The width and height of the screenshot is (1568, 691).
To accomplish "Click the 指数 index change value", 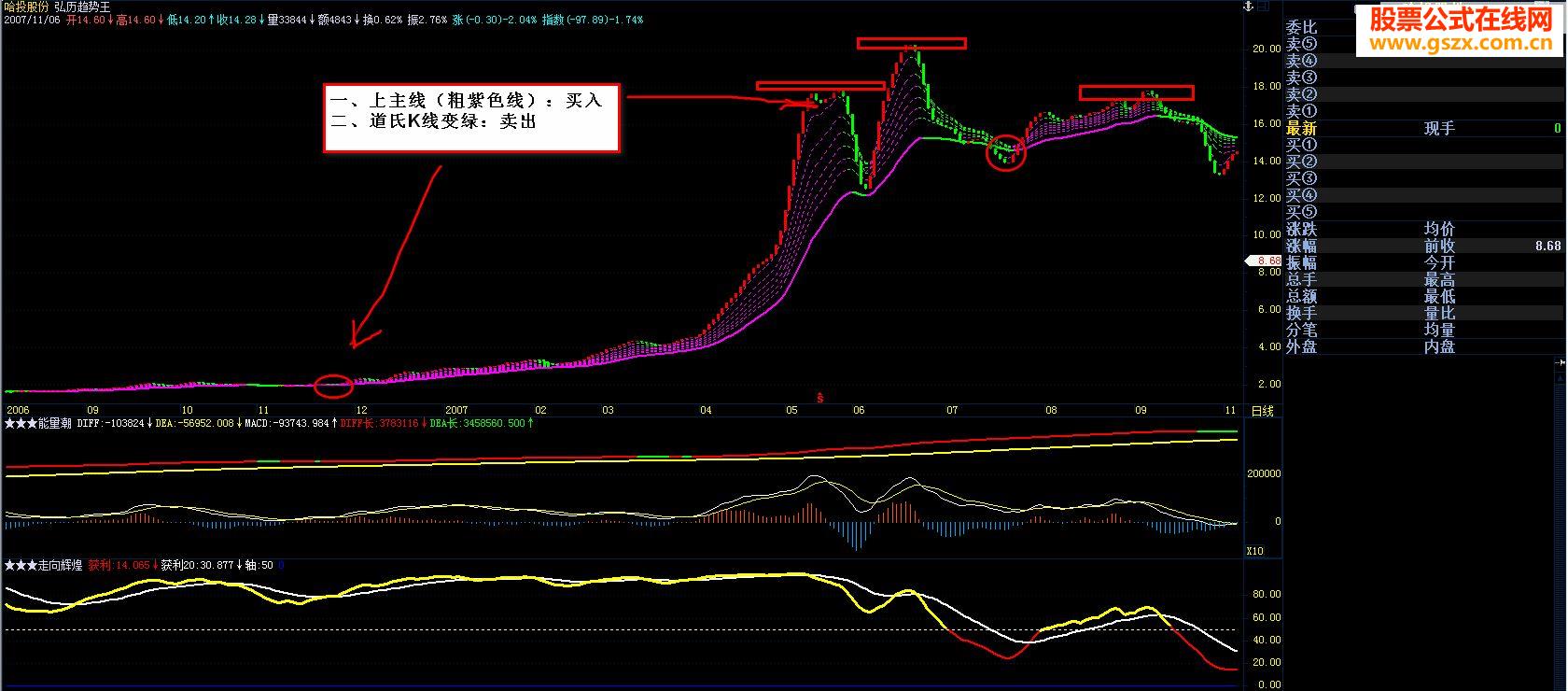I will point(593,20).
